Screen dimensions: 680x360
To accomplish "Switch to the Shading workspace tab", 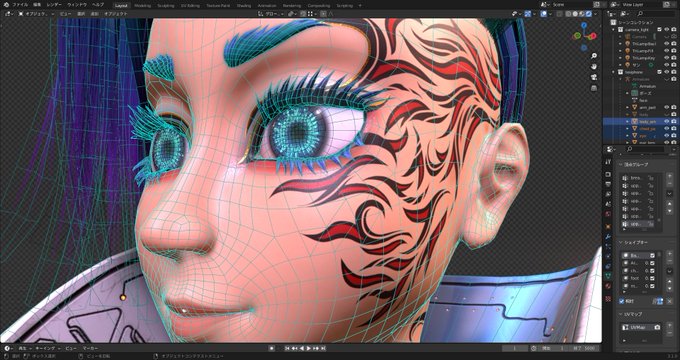I will (x=244, y=6).
